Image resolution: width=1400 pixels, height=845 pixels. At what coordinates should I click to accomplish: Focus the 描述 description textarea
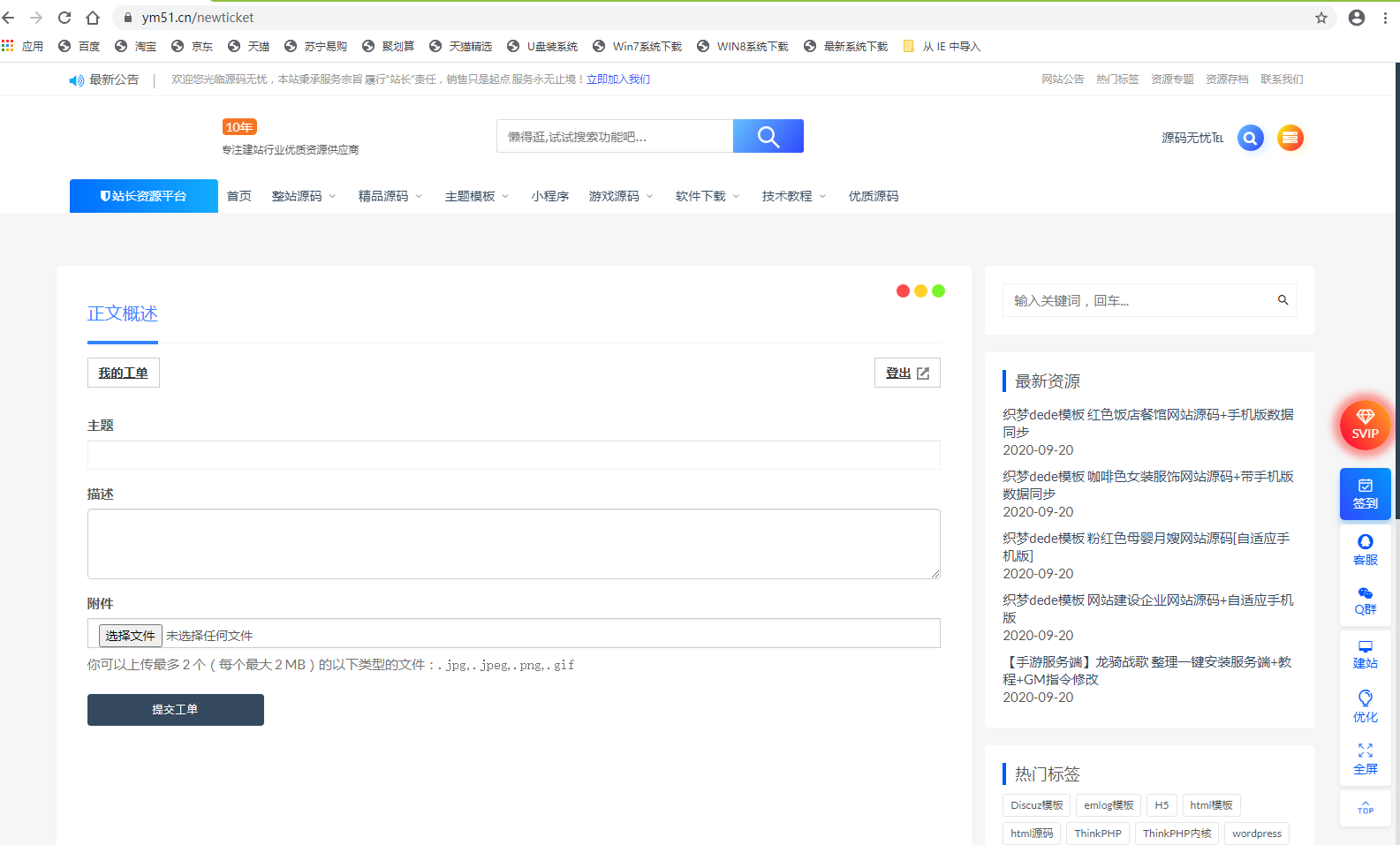[514, 544]
